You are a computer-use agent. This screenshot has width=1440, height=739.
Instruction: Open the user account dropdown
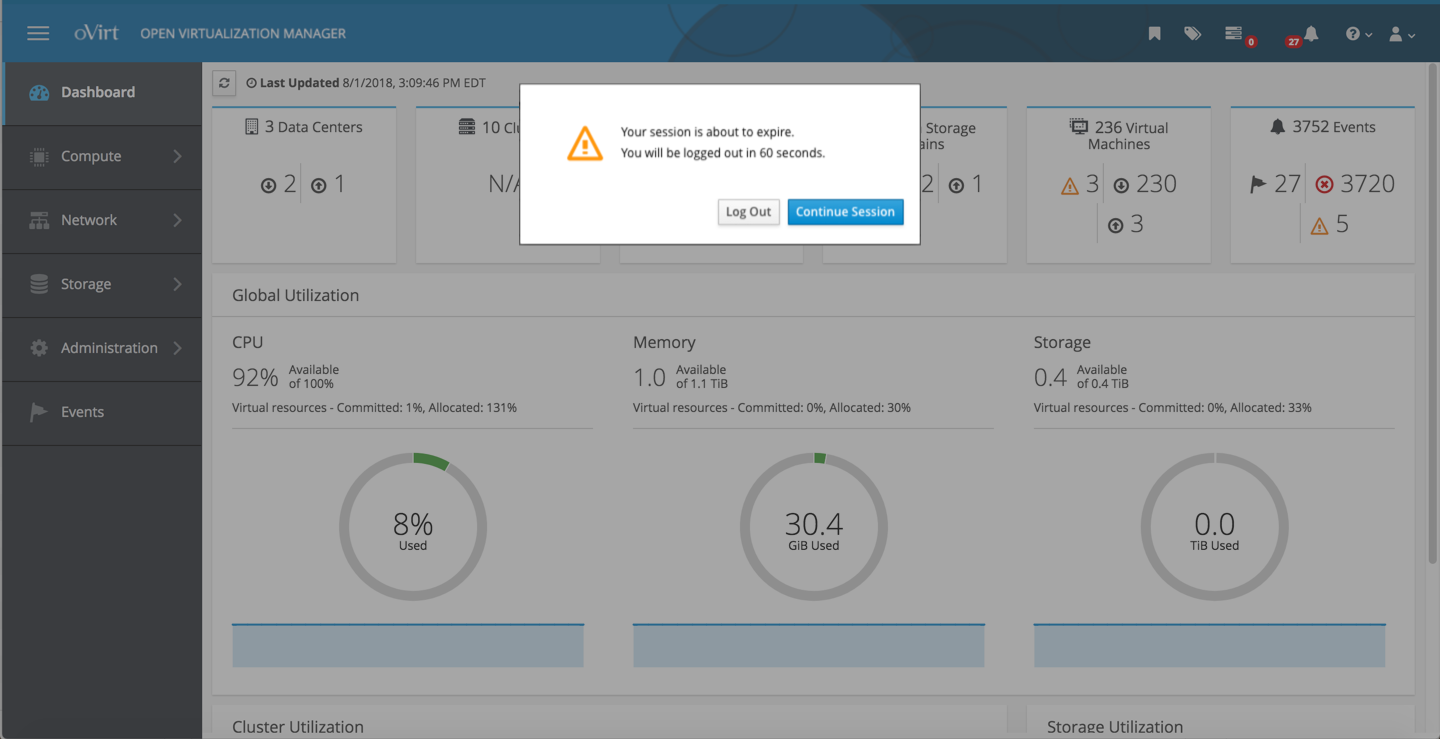[x=1400, y=33]
